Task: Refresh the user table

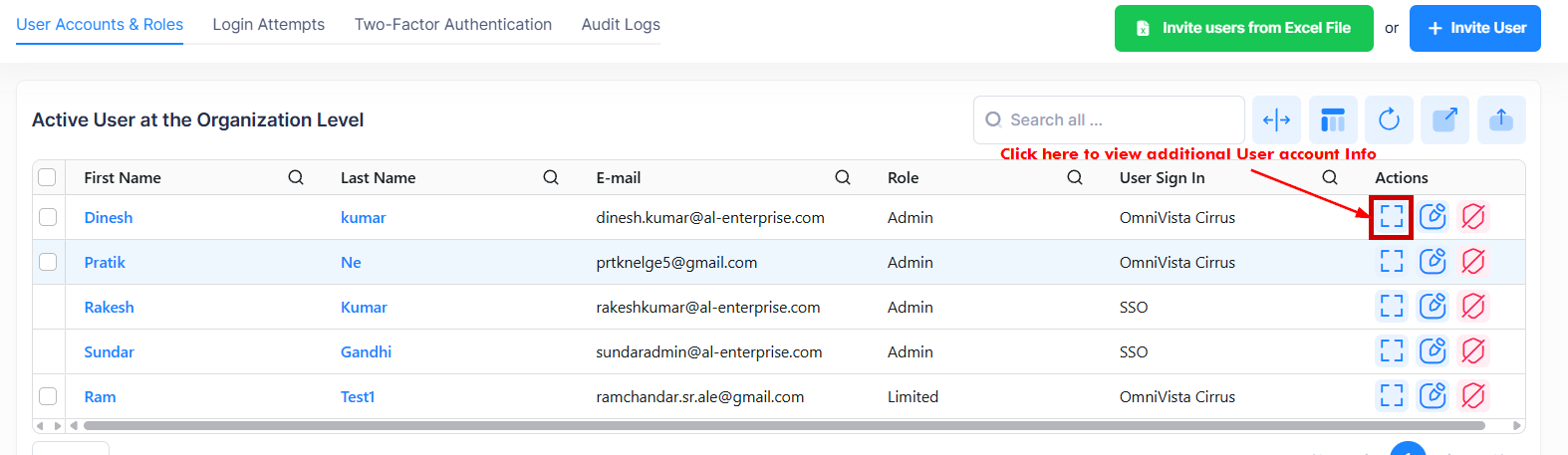Action: (1389, 120)
